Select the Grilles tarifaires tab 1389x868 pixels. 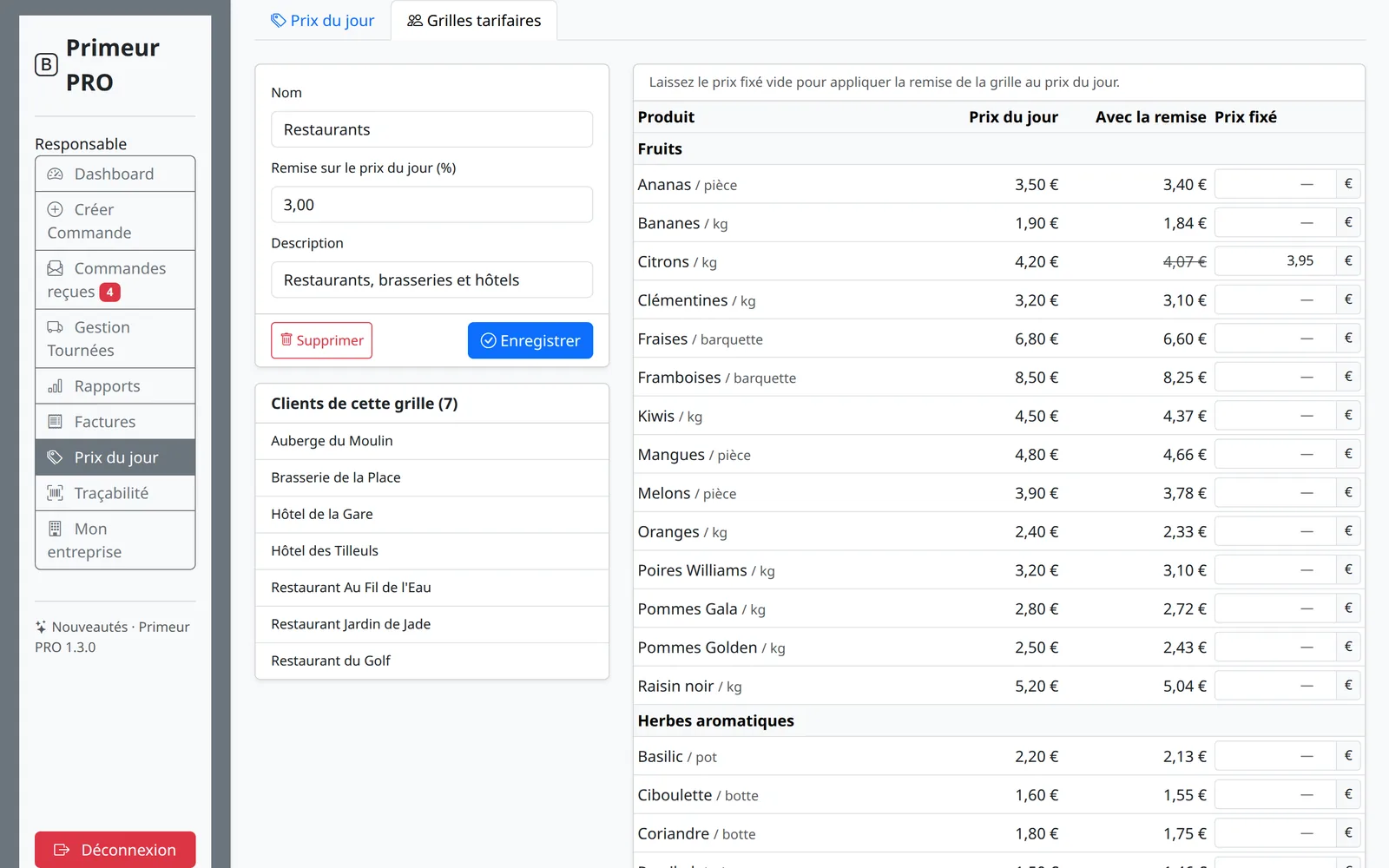tap(474, 20)
